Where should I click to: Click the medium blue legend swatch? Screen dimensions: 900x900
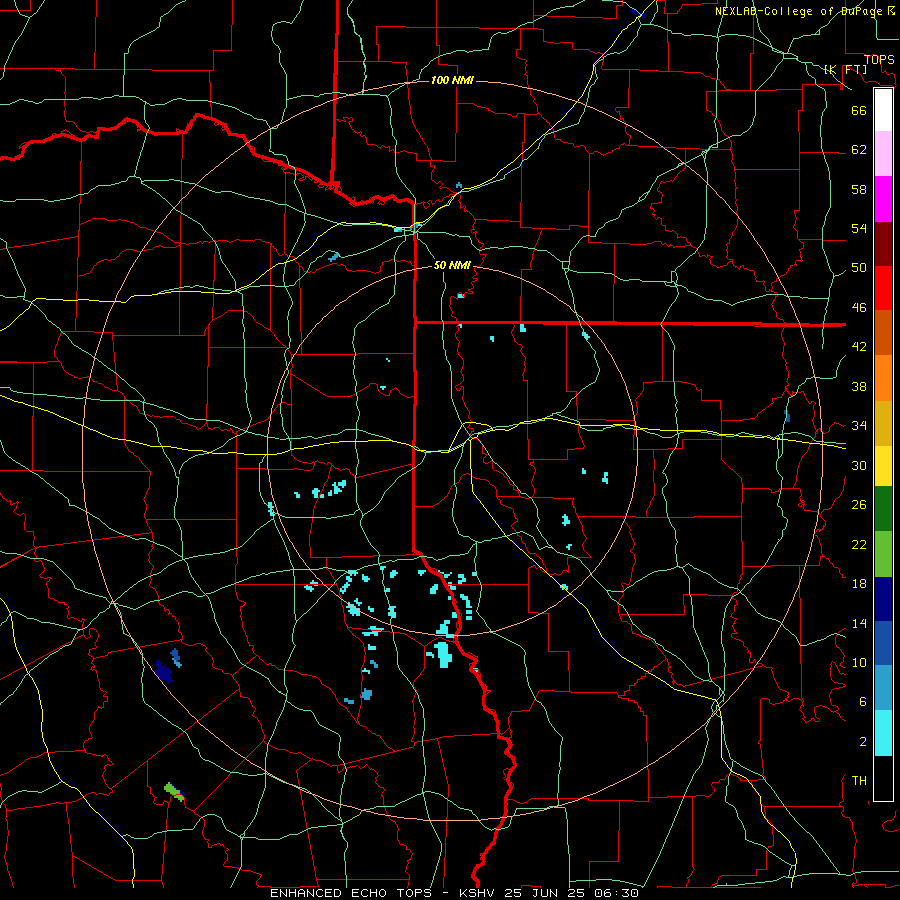coord(883,643)
